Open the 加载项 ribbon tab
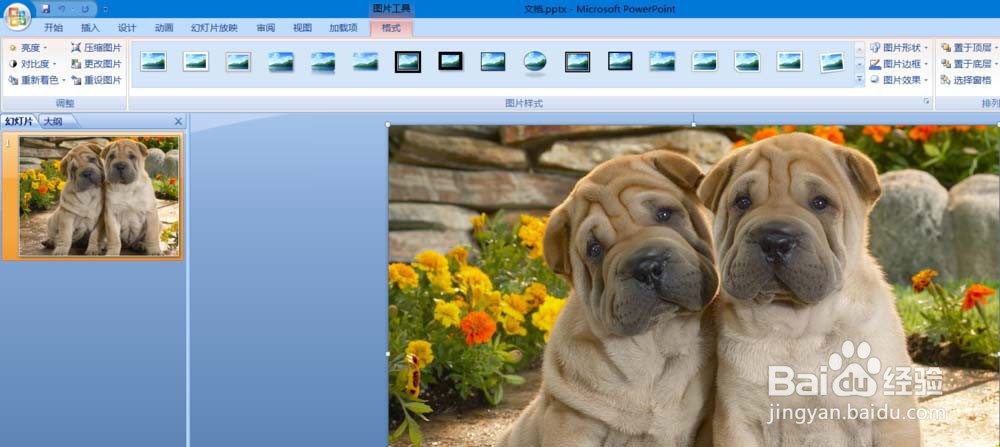Image resolution: width=1000 pixels, height=447 pixels. pos(343,27)
